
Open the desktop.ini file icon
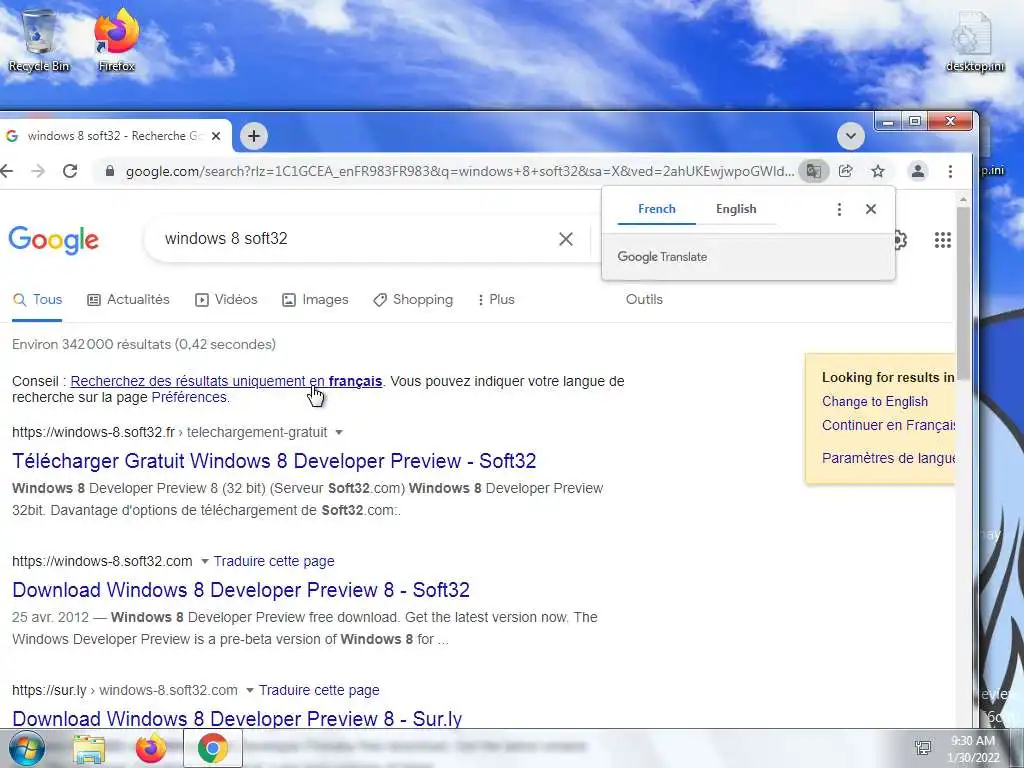(x=974, y=43)
